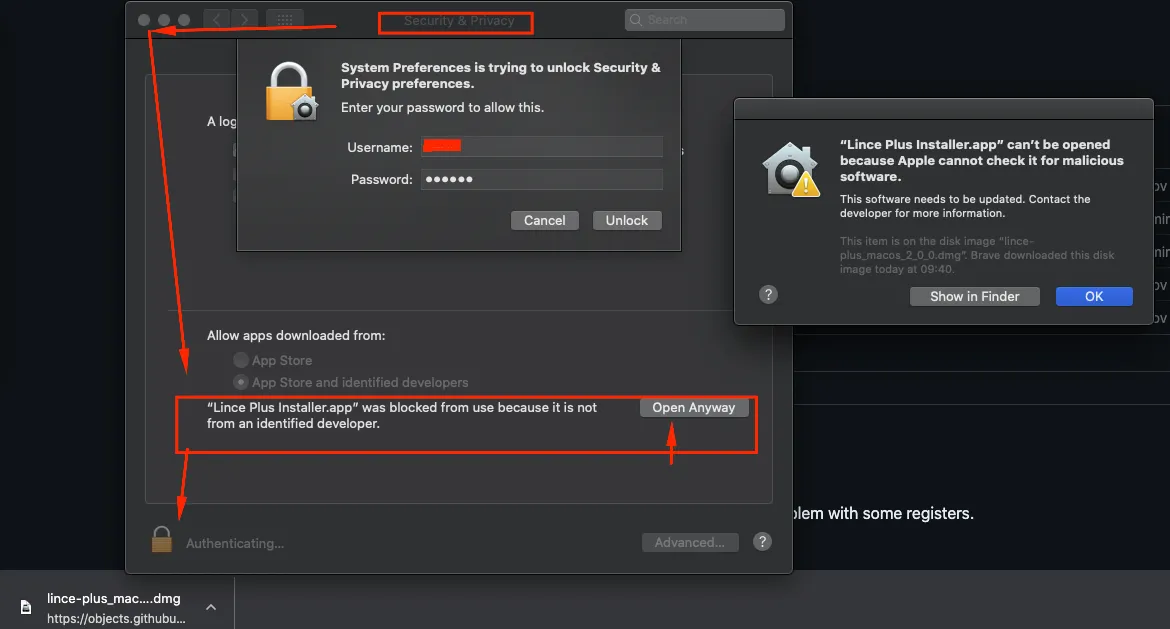Click "Enter your password to allow this." text
The image size is (1170, 629).
click(442, 107)
